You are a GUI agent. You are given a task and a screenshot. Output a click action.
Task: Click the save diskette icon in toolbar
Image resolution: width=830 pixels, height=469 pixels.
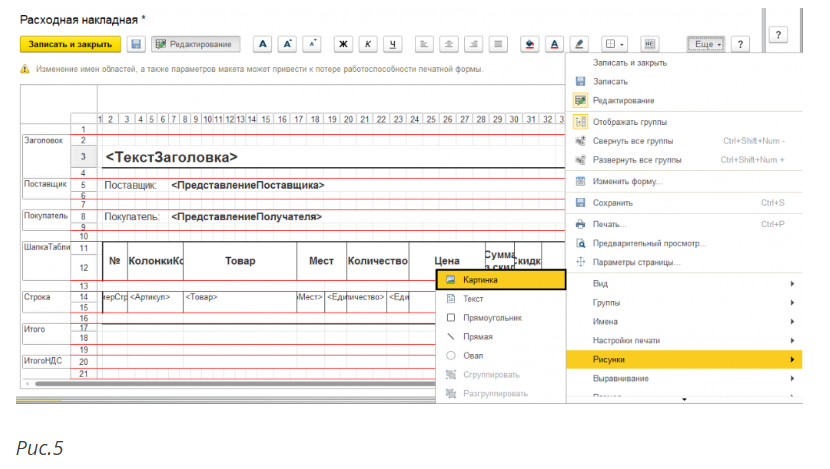(x=136, y=45)
